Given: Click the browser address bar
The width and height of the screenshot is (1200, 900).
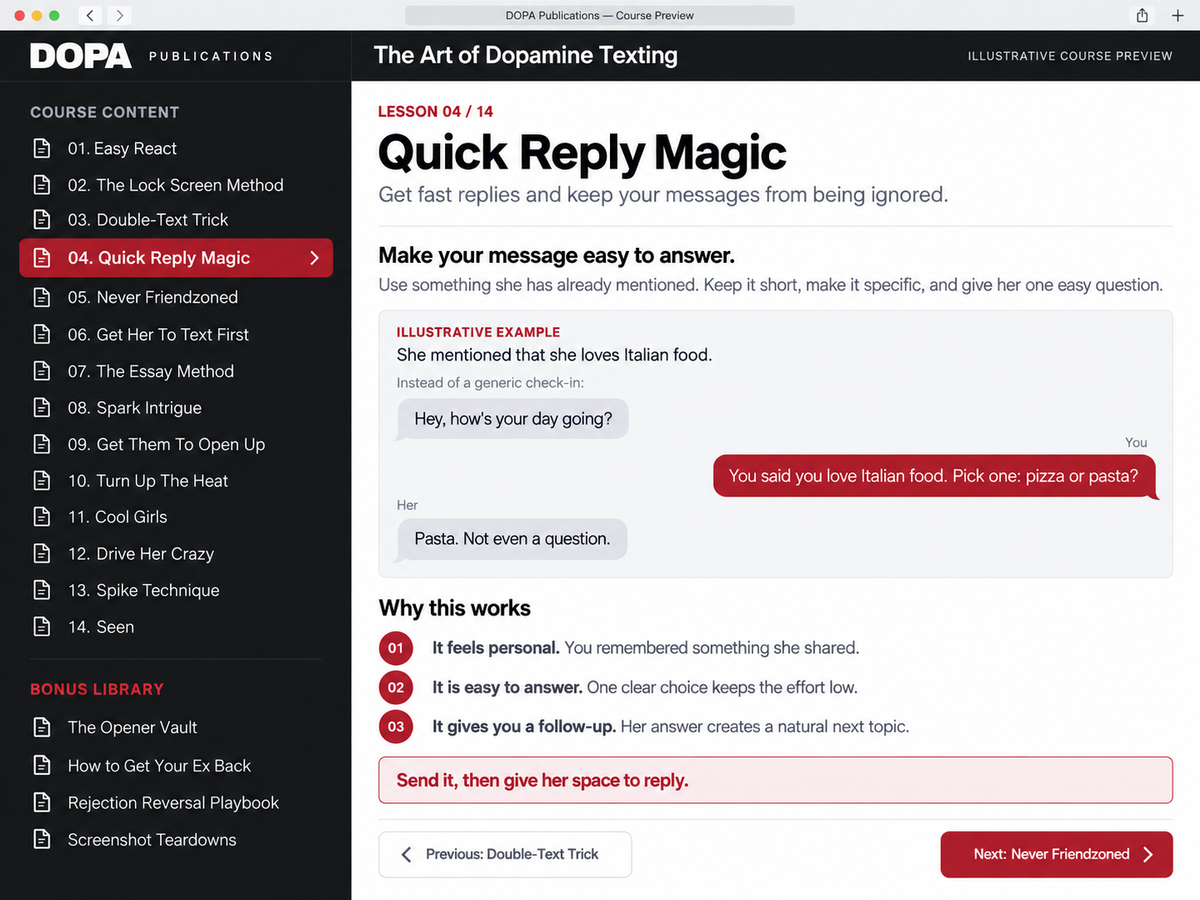Looking at the screenshot, I should (600, 15).
